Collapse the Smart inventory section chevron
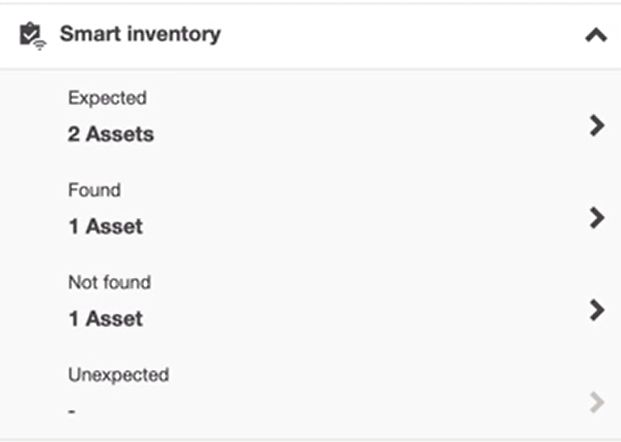The height and width of the screenshot is (442, 621). click(596, 35)
